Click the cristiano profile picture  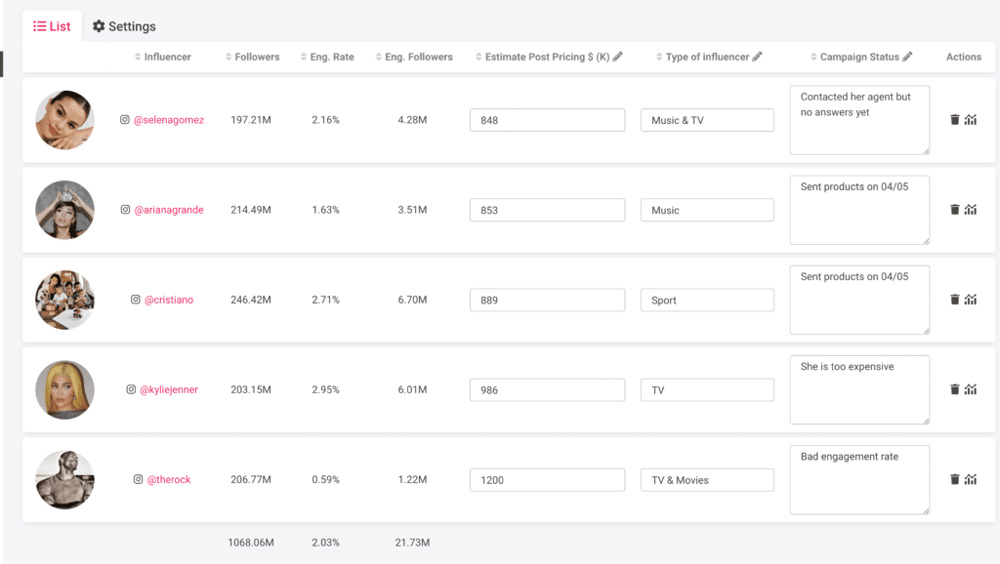(65, 300)
